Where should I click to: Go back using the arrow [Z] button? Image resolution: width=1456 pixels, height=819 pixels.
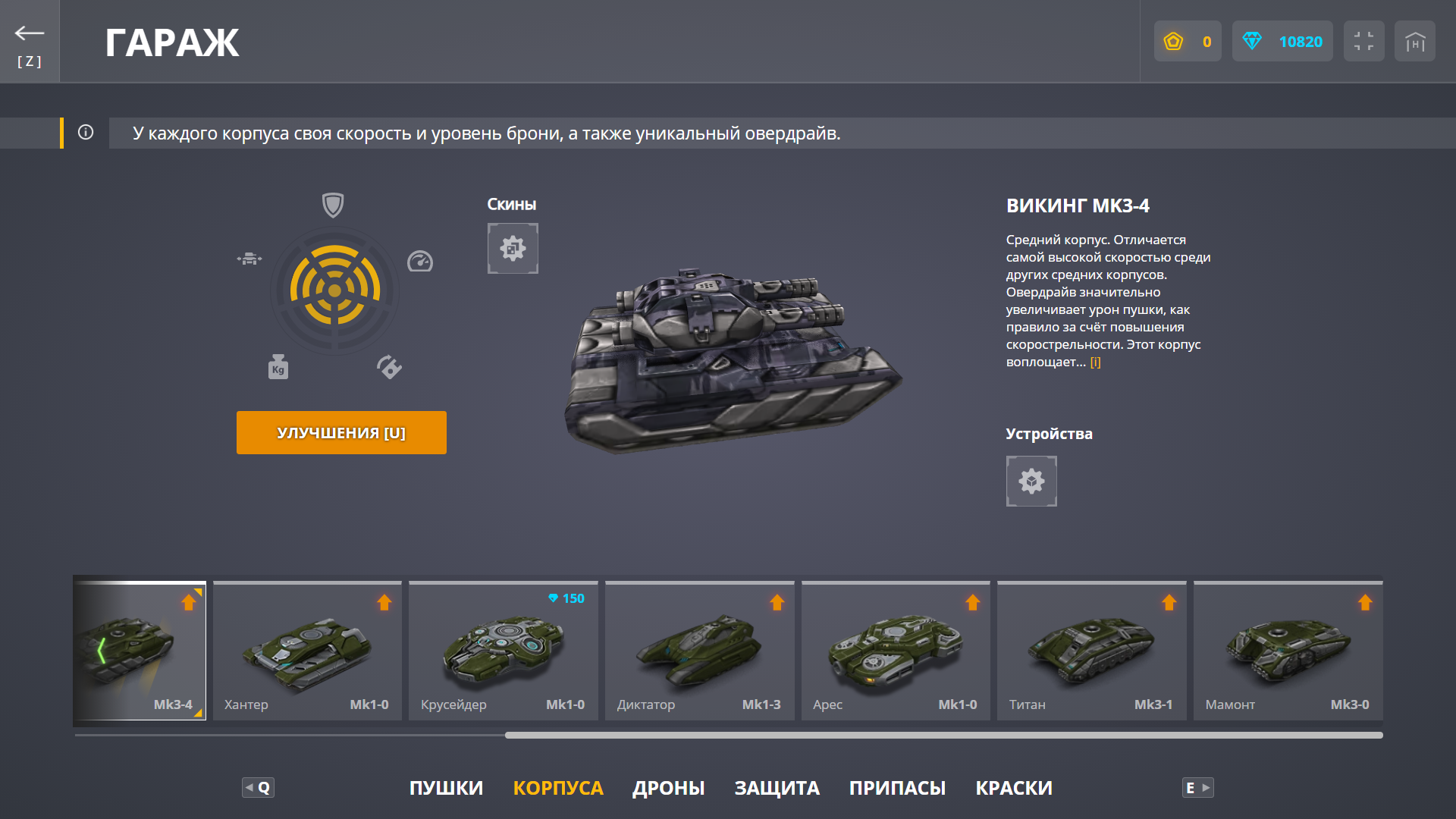coord(30,42)
